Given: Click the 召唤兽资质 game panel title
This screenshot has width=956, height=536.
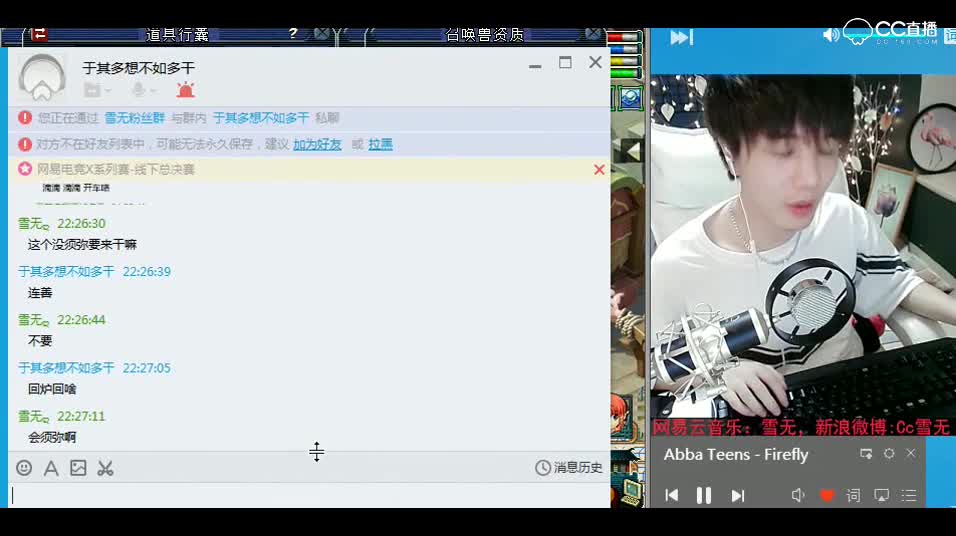Looking at the screenshot, I should [485, 35].
